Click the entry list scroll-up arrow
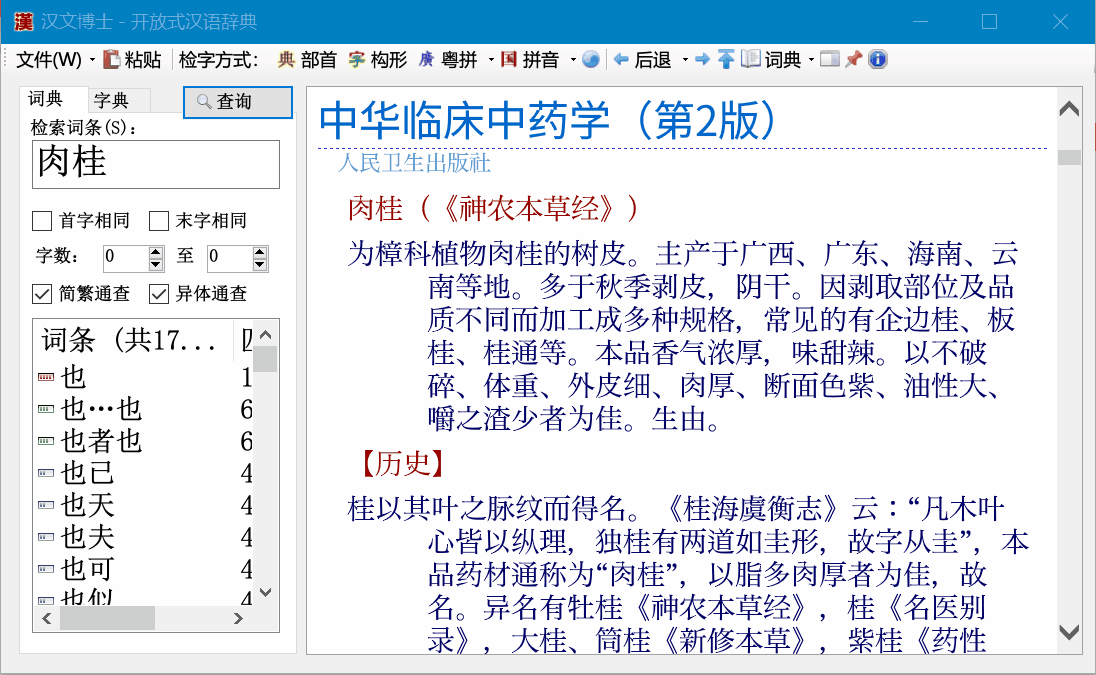Image resolution: width=1096 pixels, height=675 pixels. (266, 335)
